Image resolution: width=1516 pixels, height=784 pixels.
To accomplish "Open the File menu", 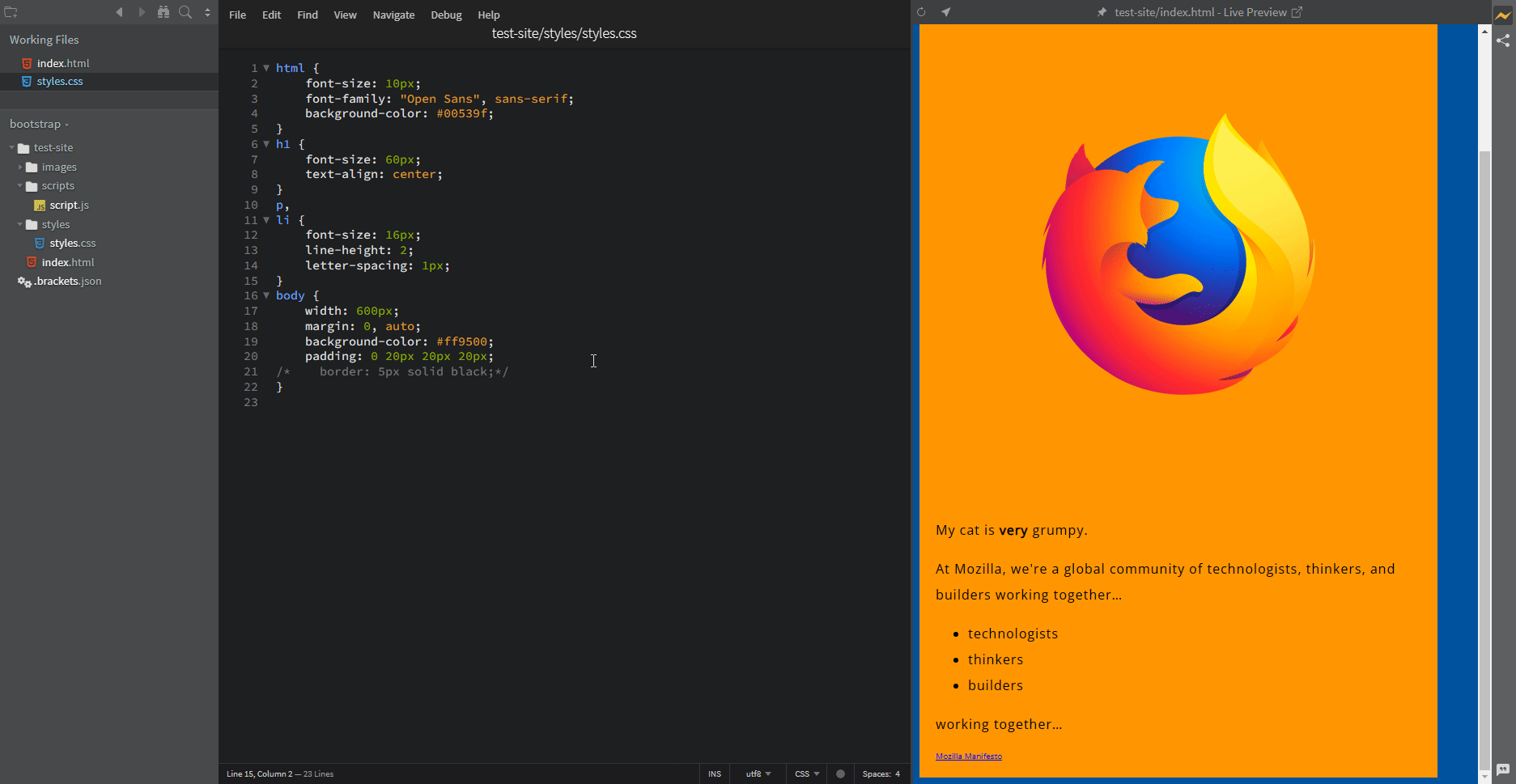I will [x=237, y=15].
